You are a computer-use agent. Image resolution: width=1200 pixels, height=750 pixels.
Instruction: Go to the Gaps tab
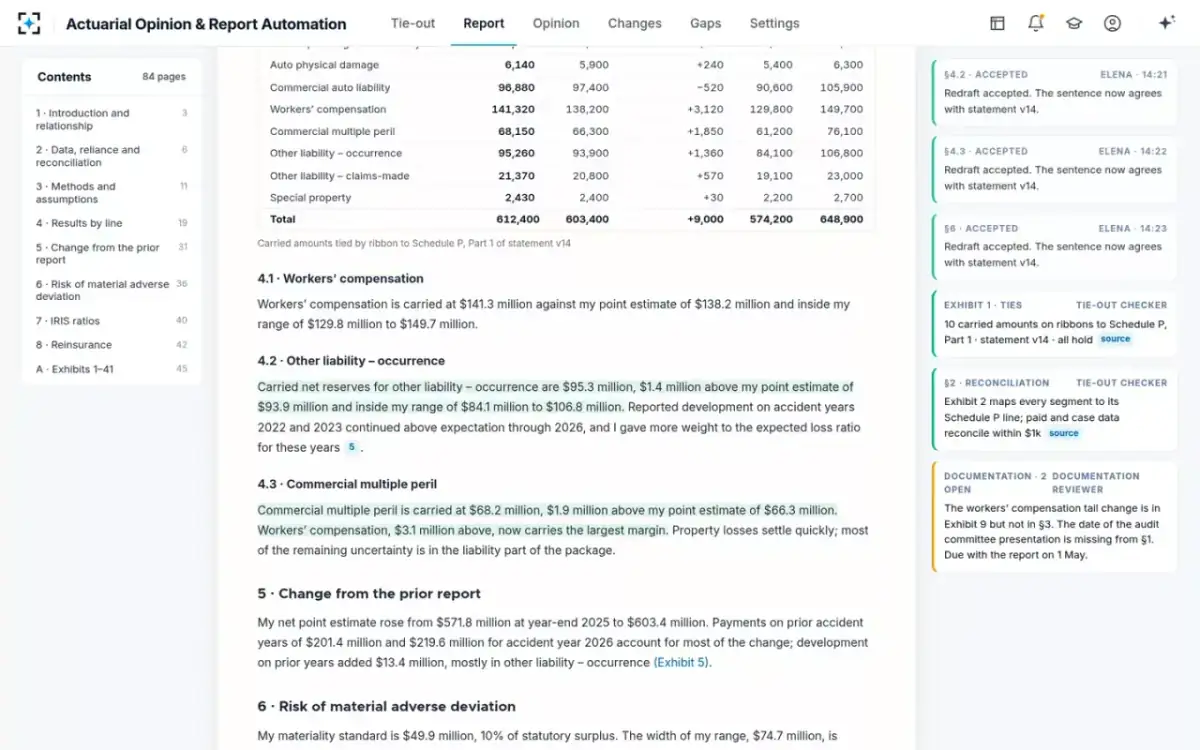pyautogui.click(x=706, y=23)
